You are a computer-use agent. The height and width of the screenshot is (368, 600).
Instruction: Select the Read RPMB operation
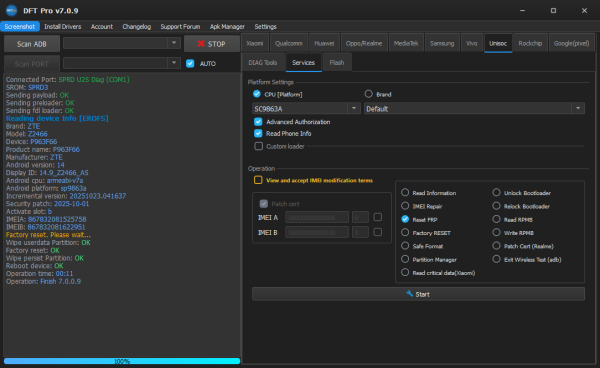tap(496, 219)
